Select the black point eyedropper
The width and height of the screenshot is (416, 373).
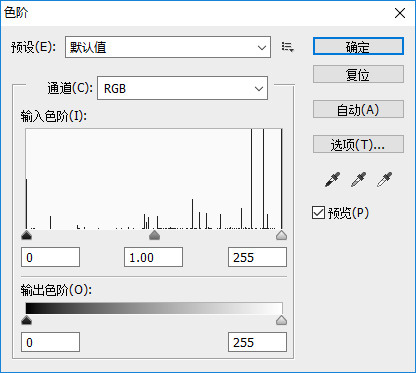pos(332,180)
